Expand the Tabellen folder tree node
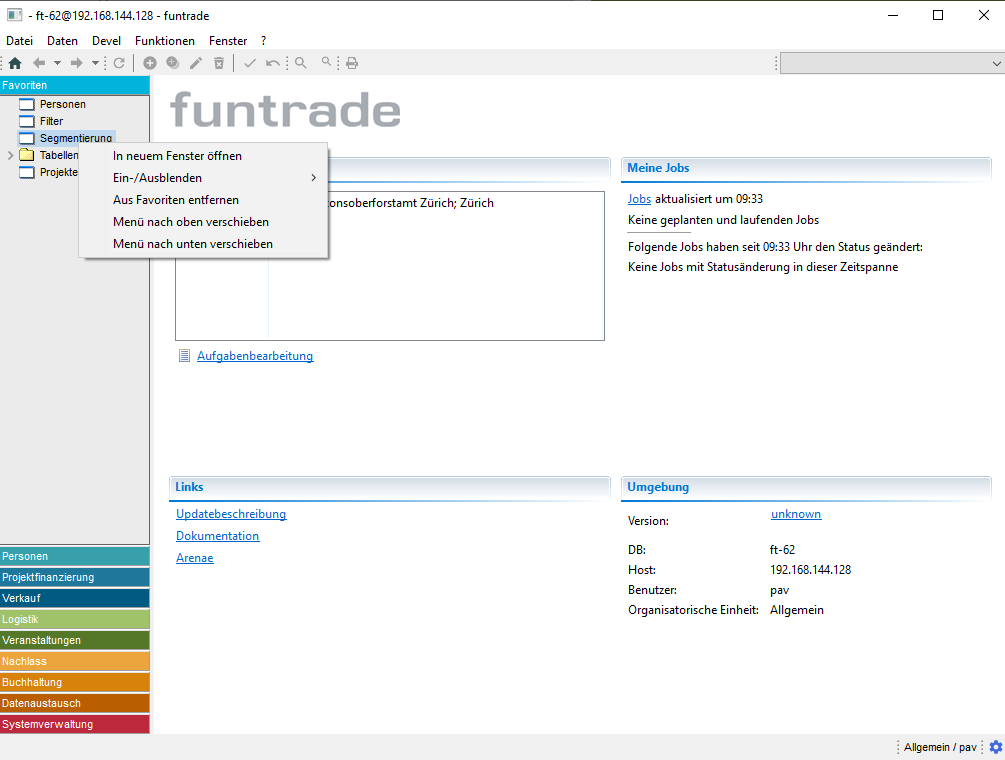 pyautogui.click(x=10, y=155)
